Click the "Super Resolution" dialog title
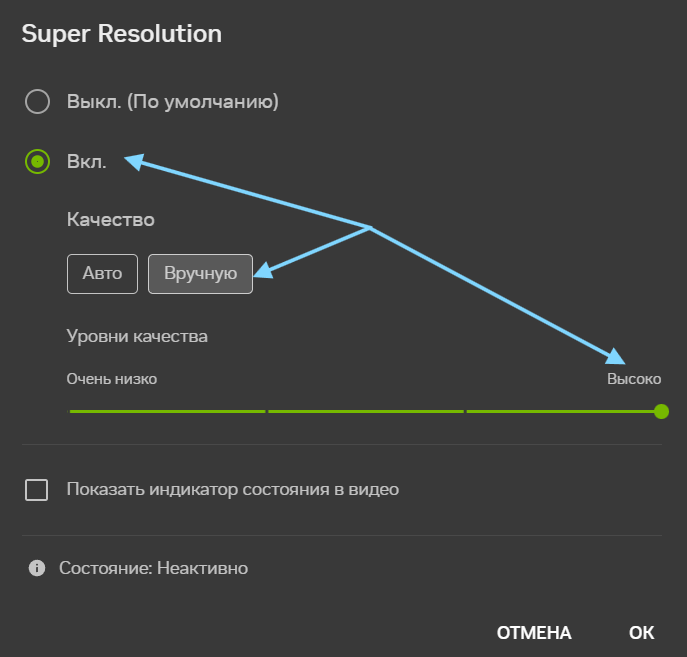Screen dimensions: 687x657 click(121, 34)
